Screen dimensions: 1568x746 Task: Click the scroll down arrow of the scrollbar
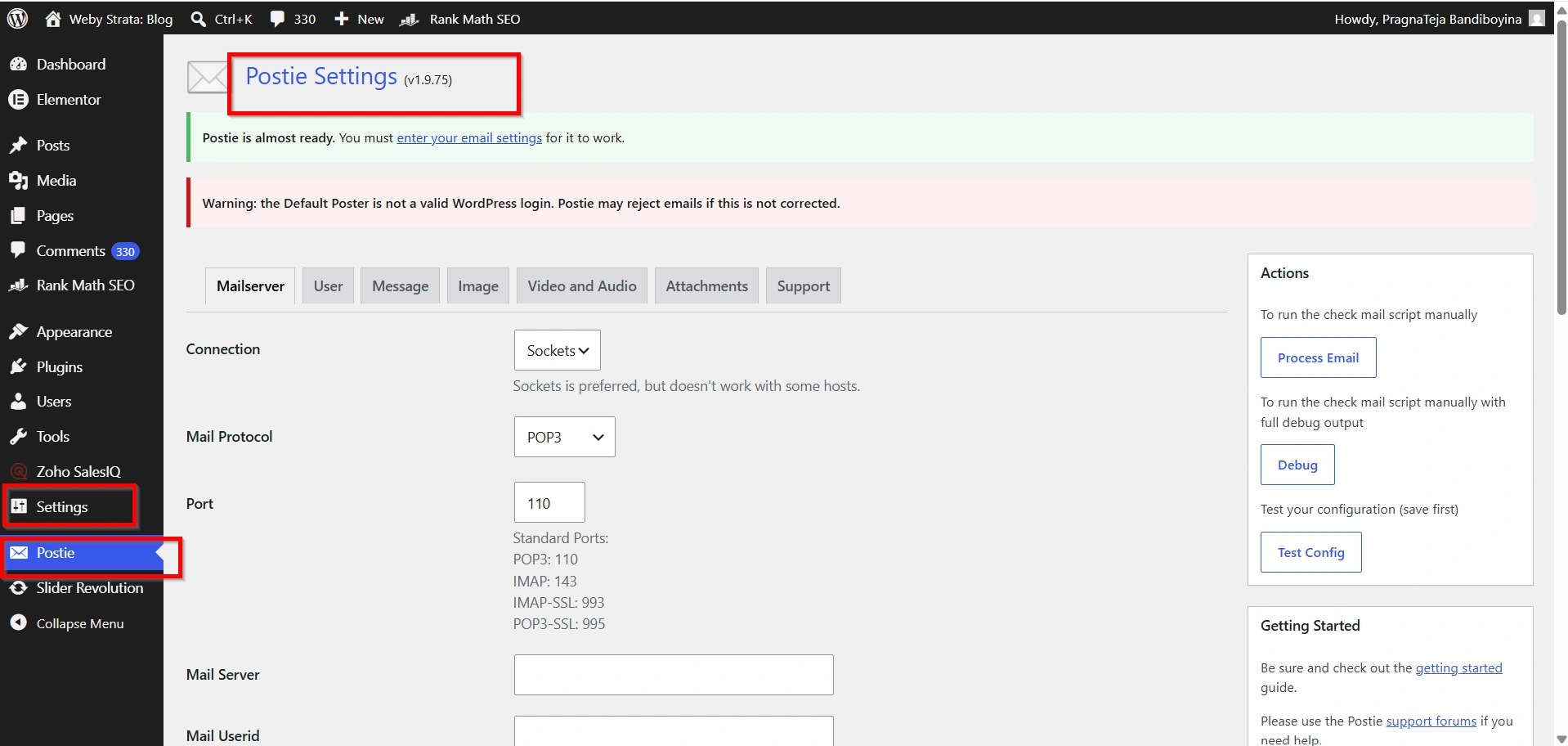tap(1561, 739)
